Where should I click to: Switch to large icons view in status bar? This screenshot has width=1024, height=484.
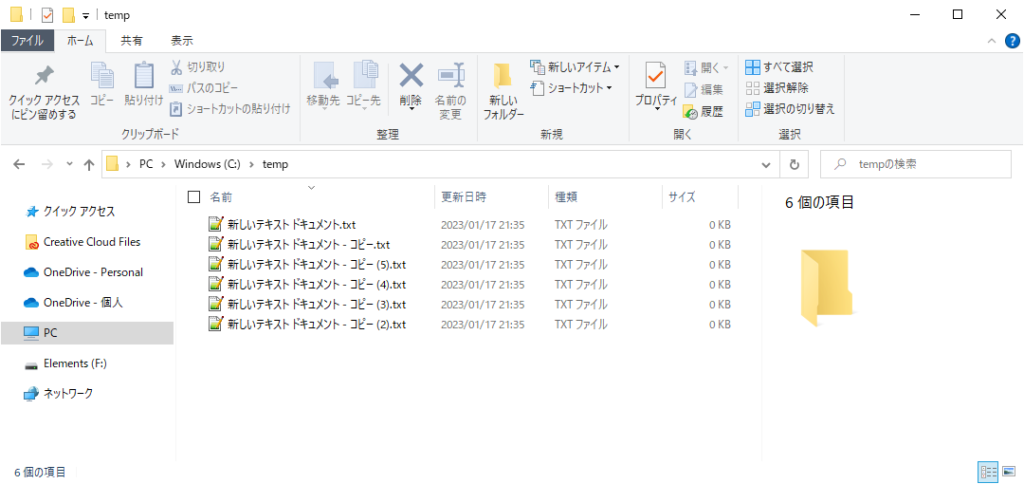pos(1009,471)
